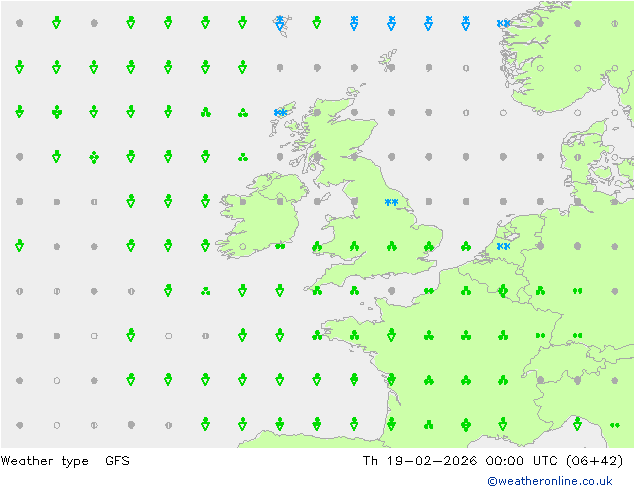Click the green rain symbol at Brittany's western tip

(x=317, y=335)
